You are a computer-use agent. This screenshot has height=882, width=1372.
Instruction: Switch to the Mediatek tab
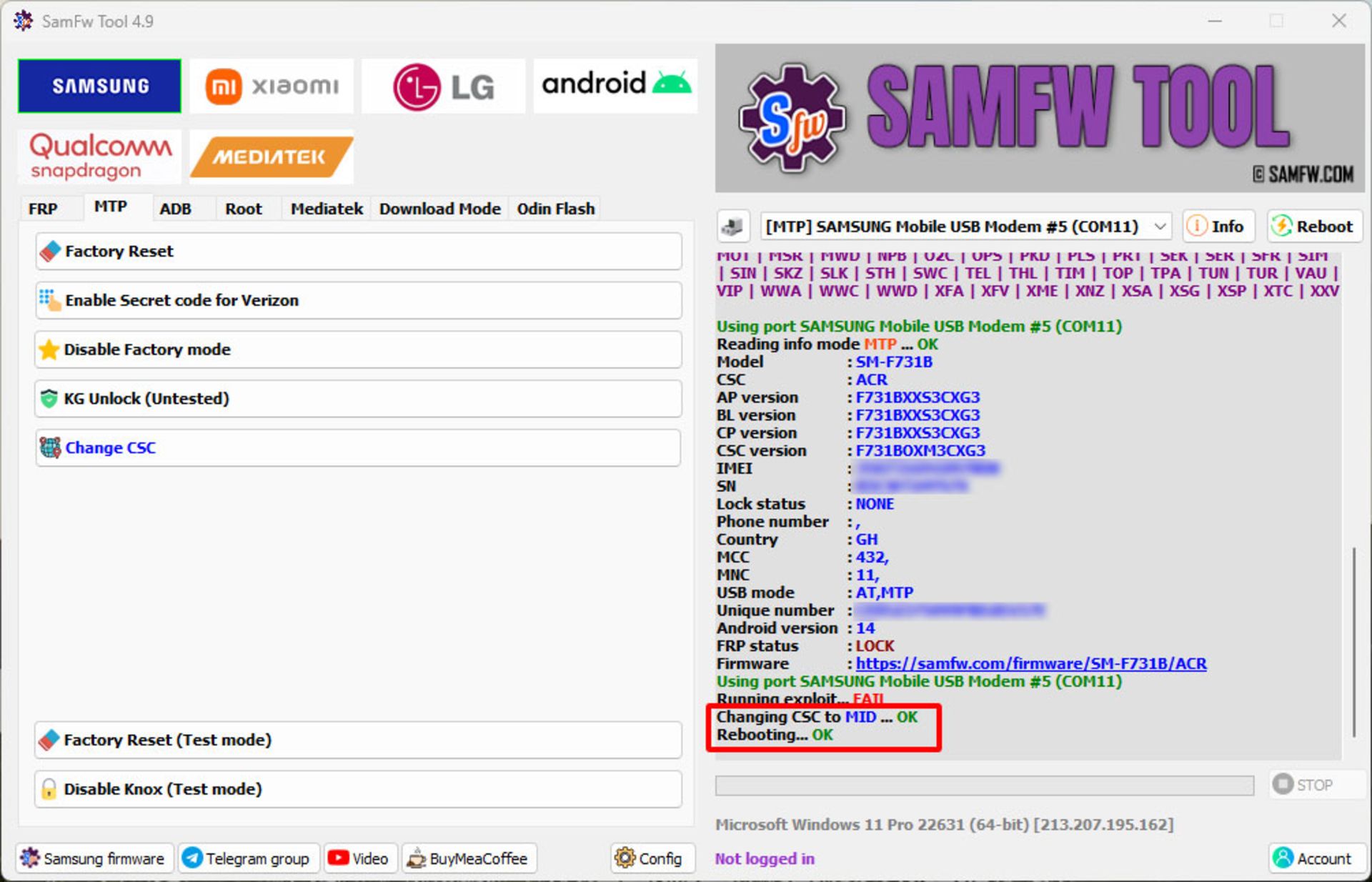(x=327, y=209)
